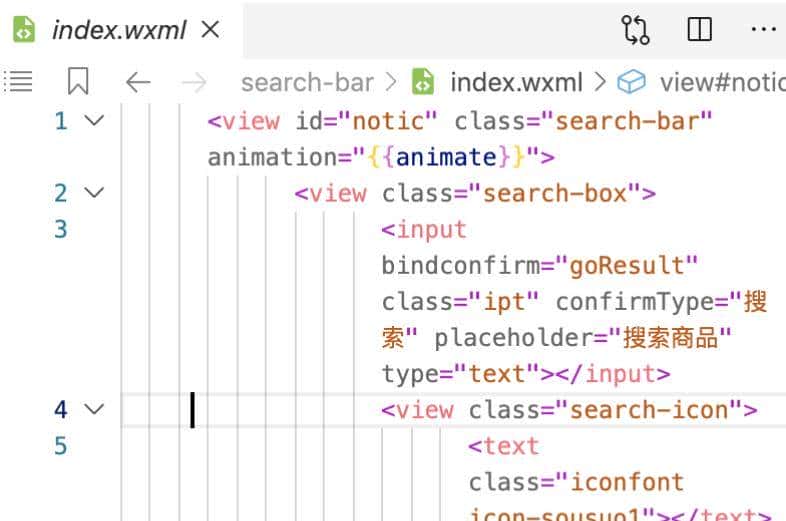Image resolution: width=786 pixels, height=521 pixels.
Task: Split the editor with the split icon
Action: (699, 29)
